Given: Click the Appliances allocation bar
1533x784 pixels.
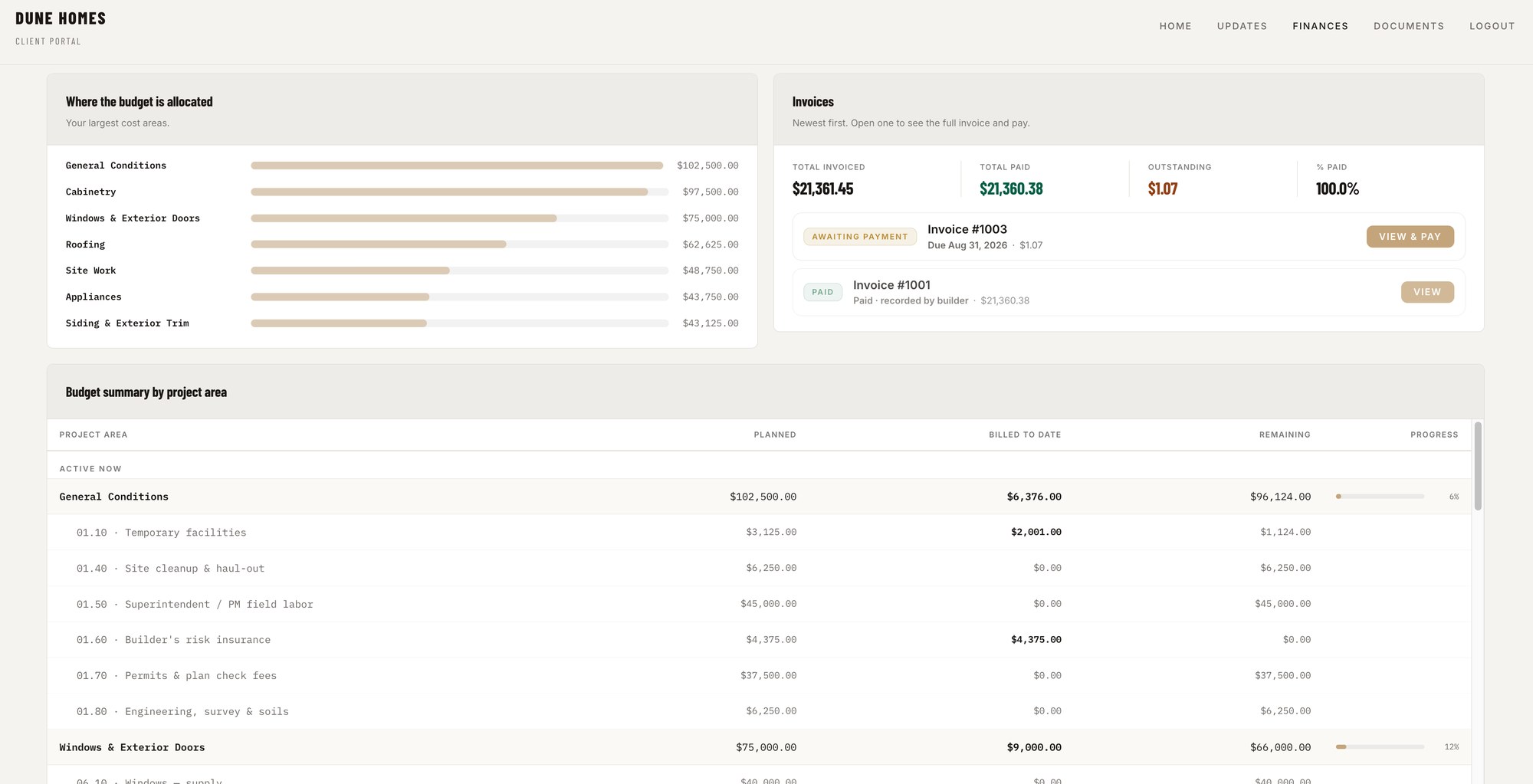Looking at the screenshot, I should click(460, 297).
